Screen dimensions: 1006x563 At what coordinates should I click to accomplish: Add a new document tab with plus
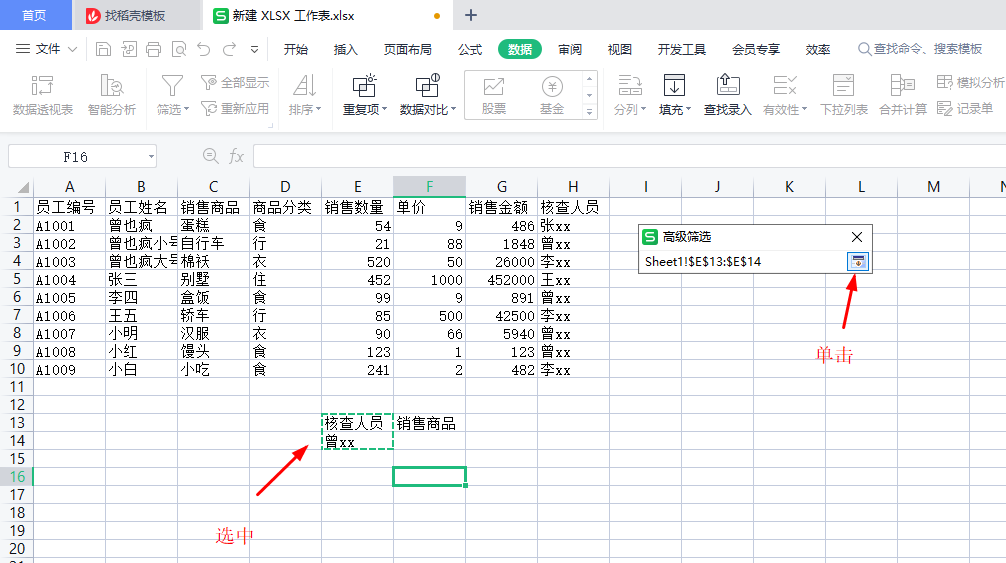tap(471, 15)
